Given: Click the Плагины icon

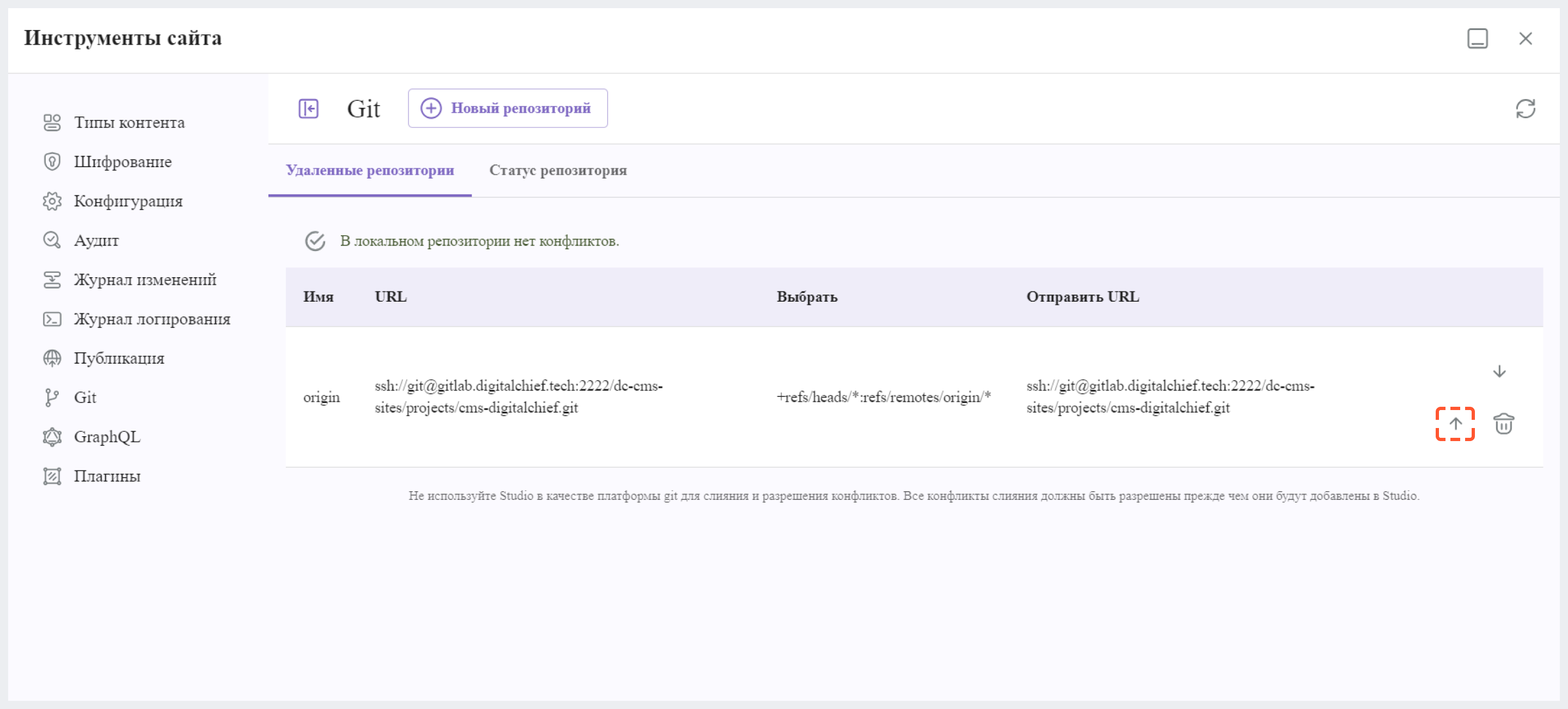Looking at the screenshot, I should (x=52, y=476).
